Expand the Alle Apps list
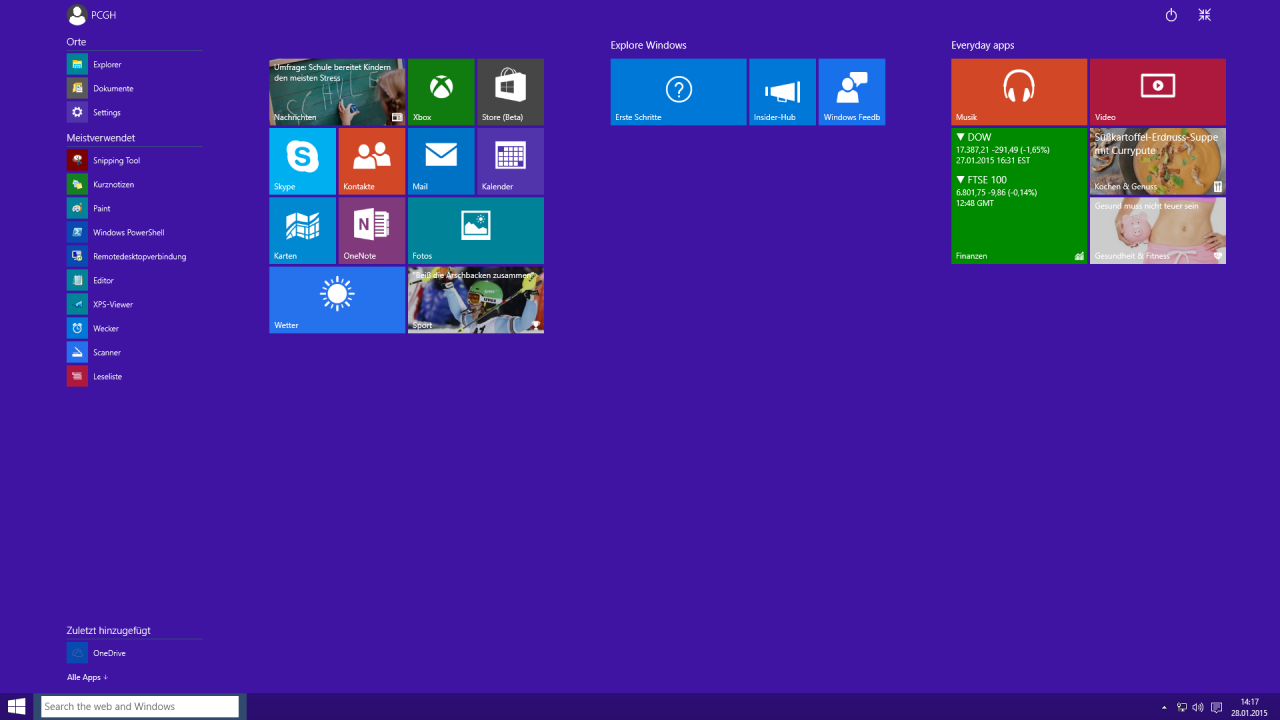 [87, 677]
